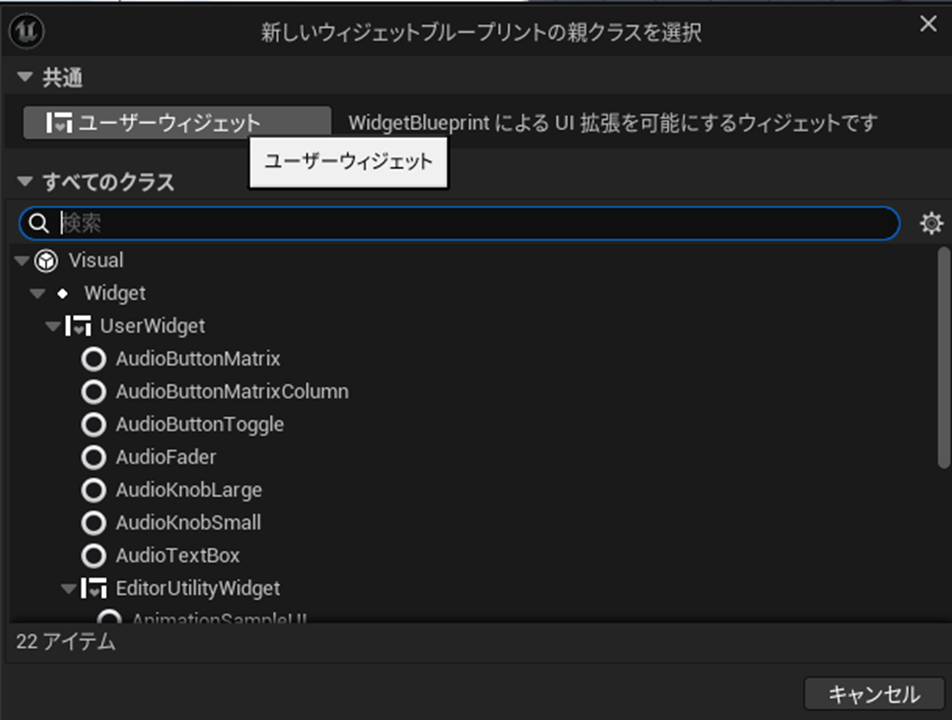
Task: Click the キャンセル button
Action: pos(873,694)
